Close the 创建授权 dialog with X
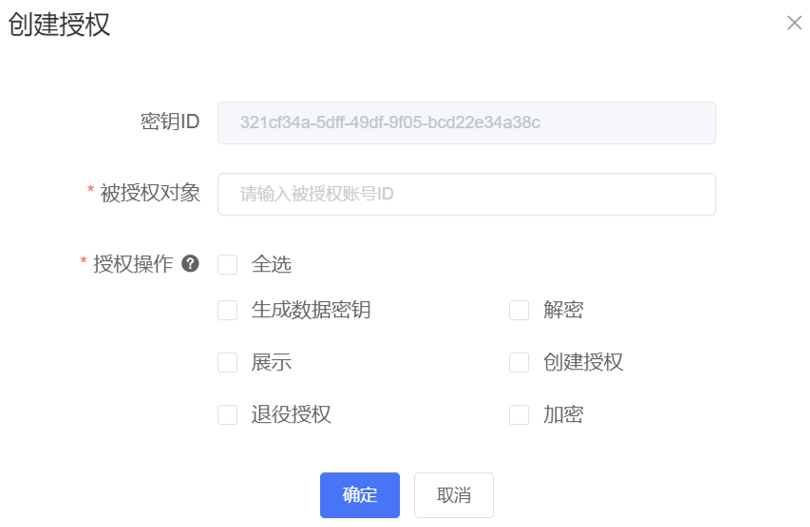Viewport: 810px width, 527px height. [794, 23]
